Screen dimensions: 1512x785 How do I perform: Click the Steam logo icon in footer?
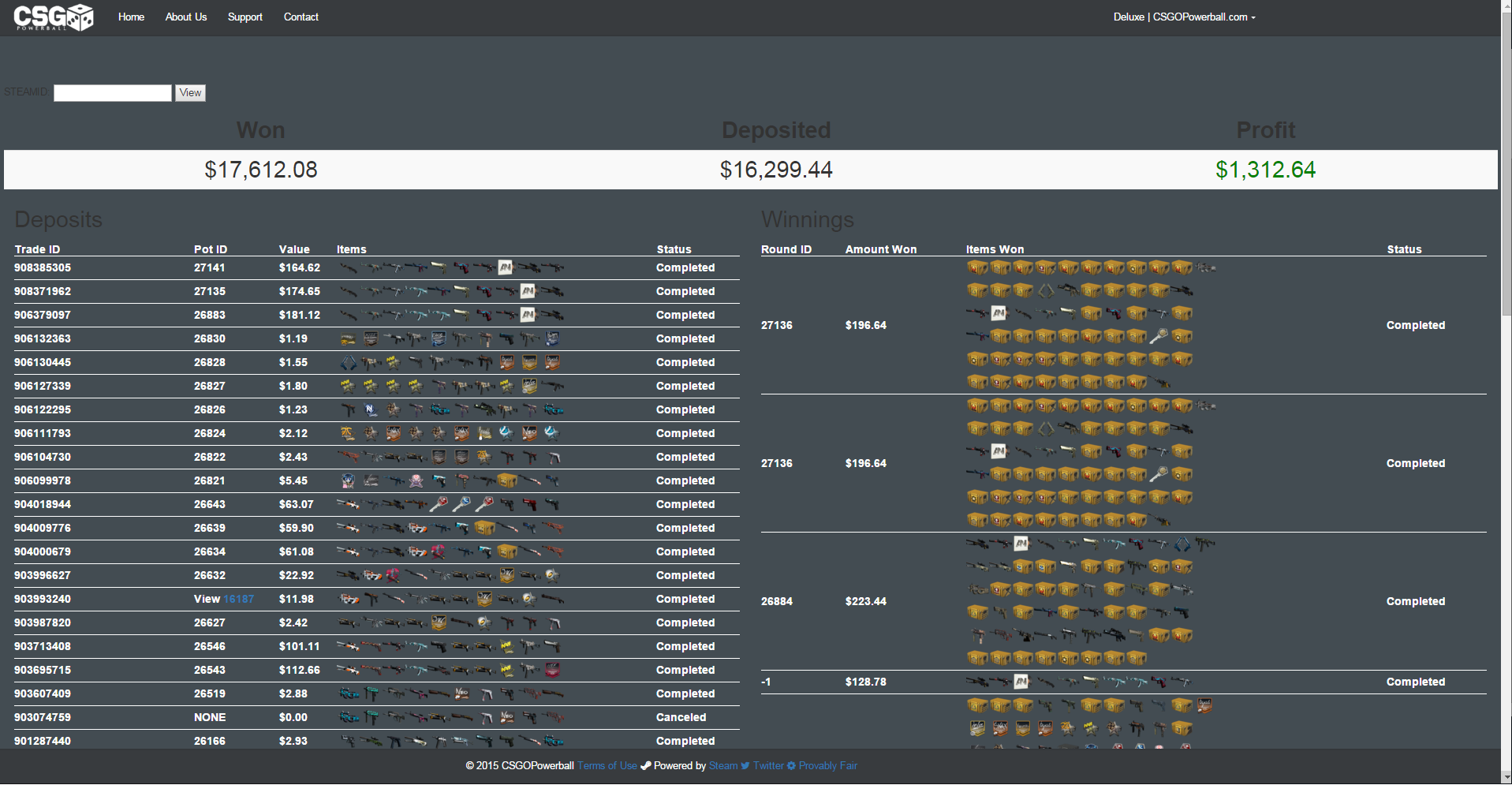[x=645, y=766]
